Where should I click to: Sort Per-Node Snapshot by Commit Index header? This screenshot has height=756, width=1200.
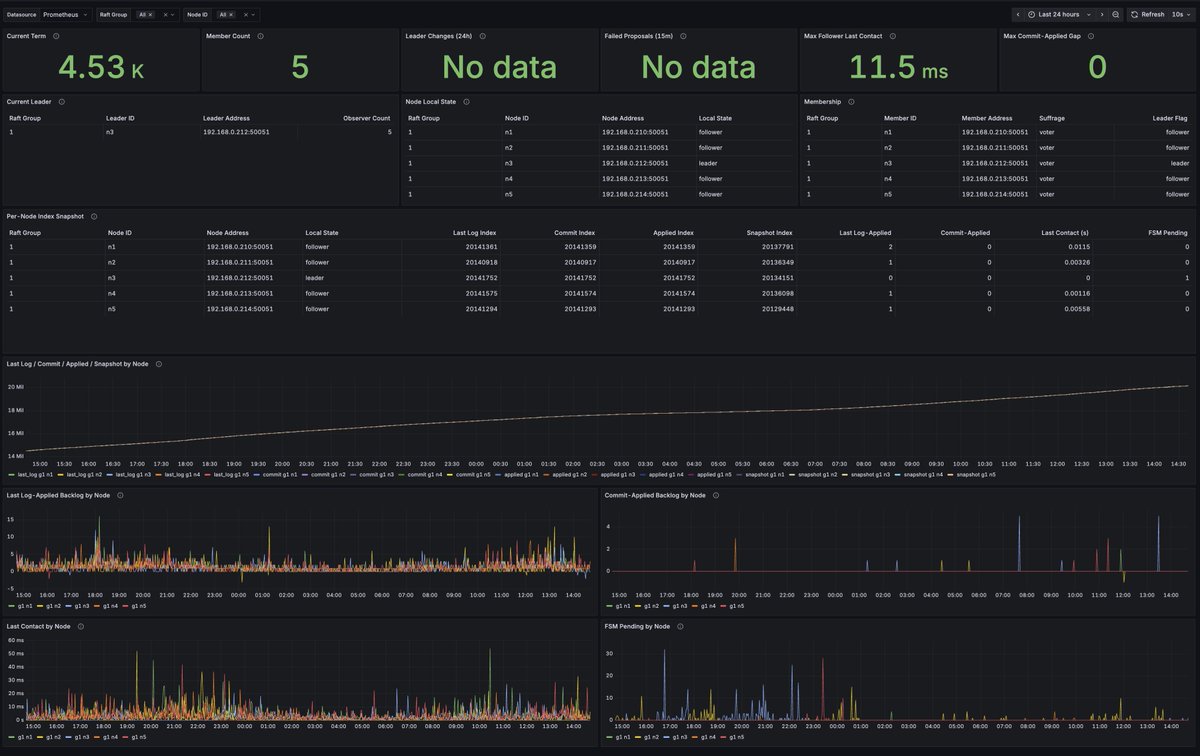[576, 233]
